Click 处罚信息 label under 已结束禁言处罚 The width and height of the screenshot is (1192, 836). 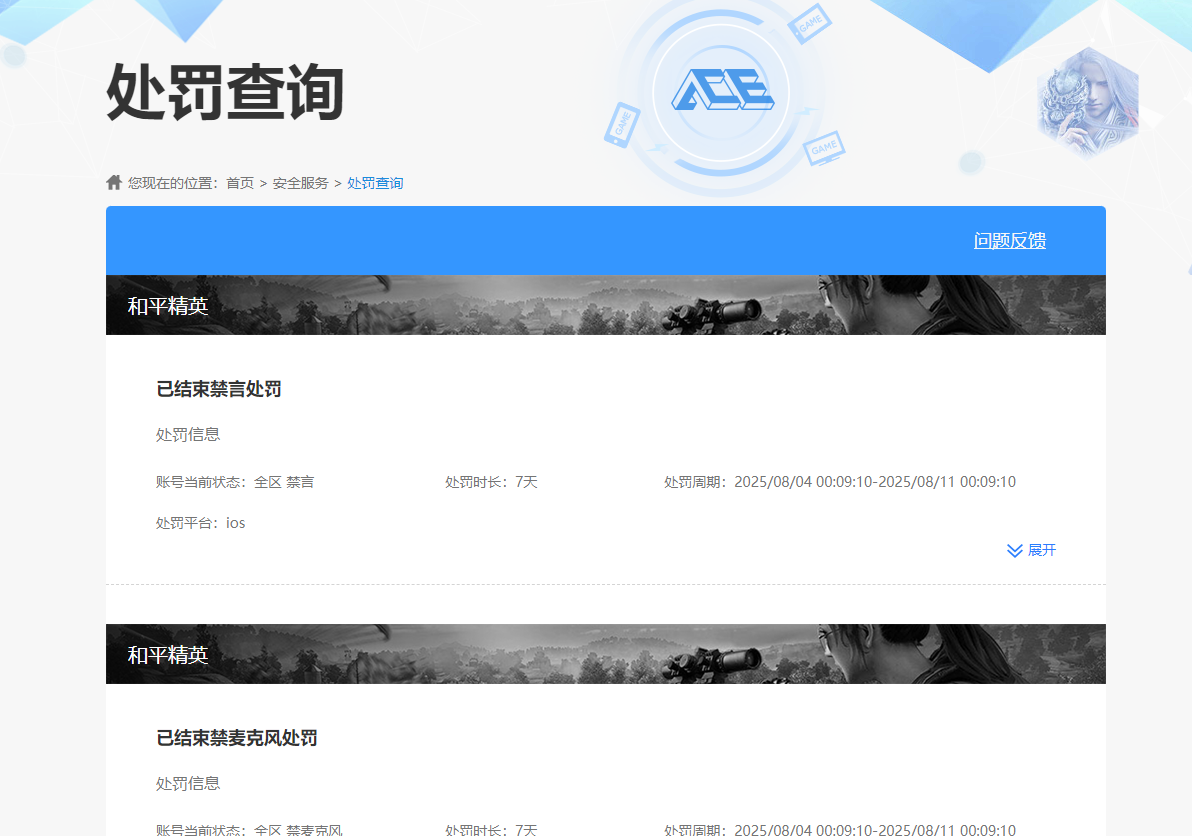188,435
